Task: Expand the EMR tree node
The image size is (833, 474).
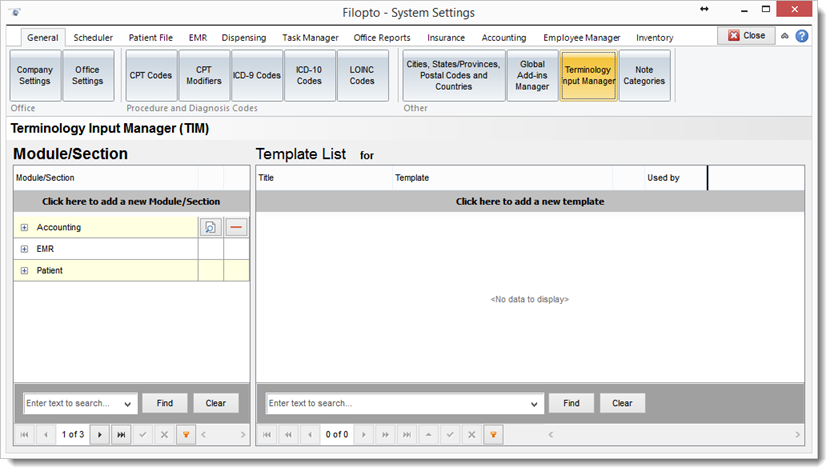Action: (x=24, y=249)
